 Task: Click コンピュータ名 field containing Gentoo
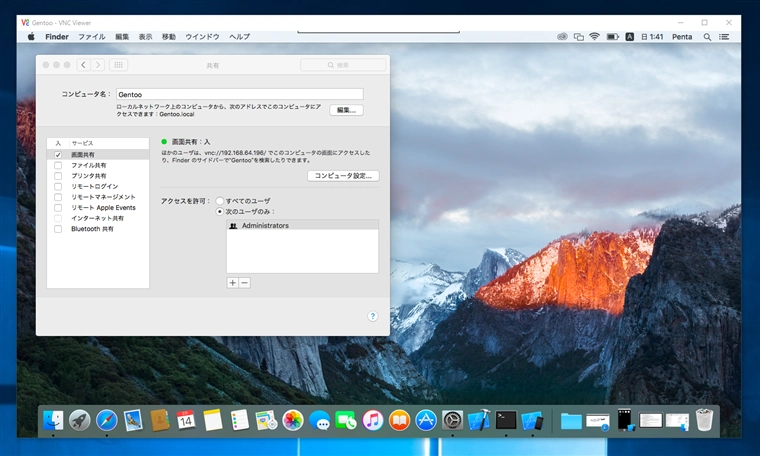click(240, 94)
